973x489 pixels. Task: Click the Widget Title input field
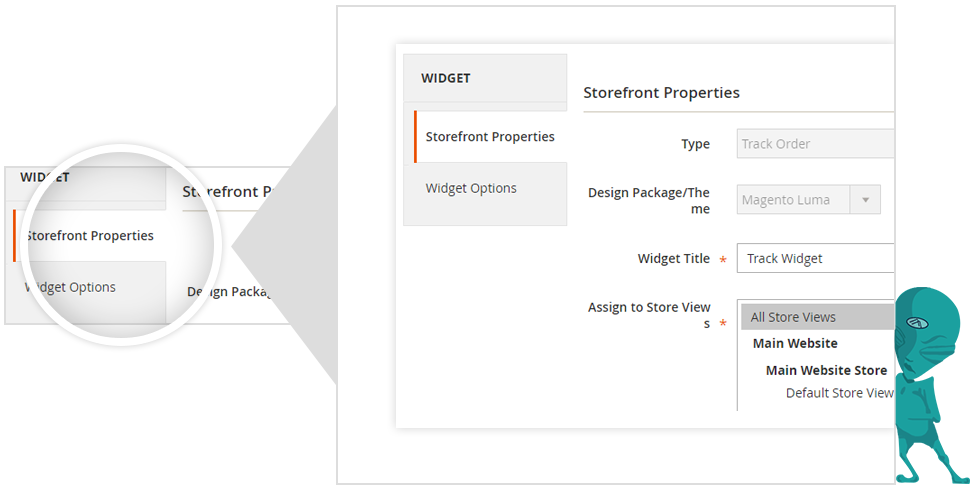(814, 259)
